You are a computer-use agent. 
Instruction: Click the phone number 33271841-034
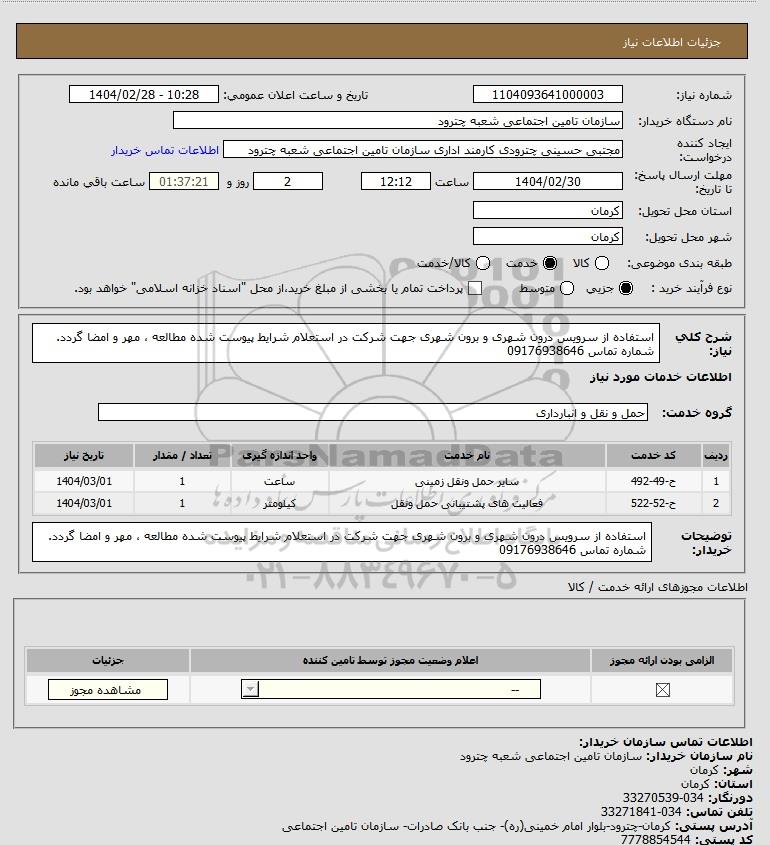pos(641,812)
